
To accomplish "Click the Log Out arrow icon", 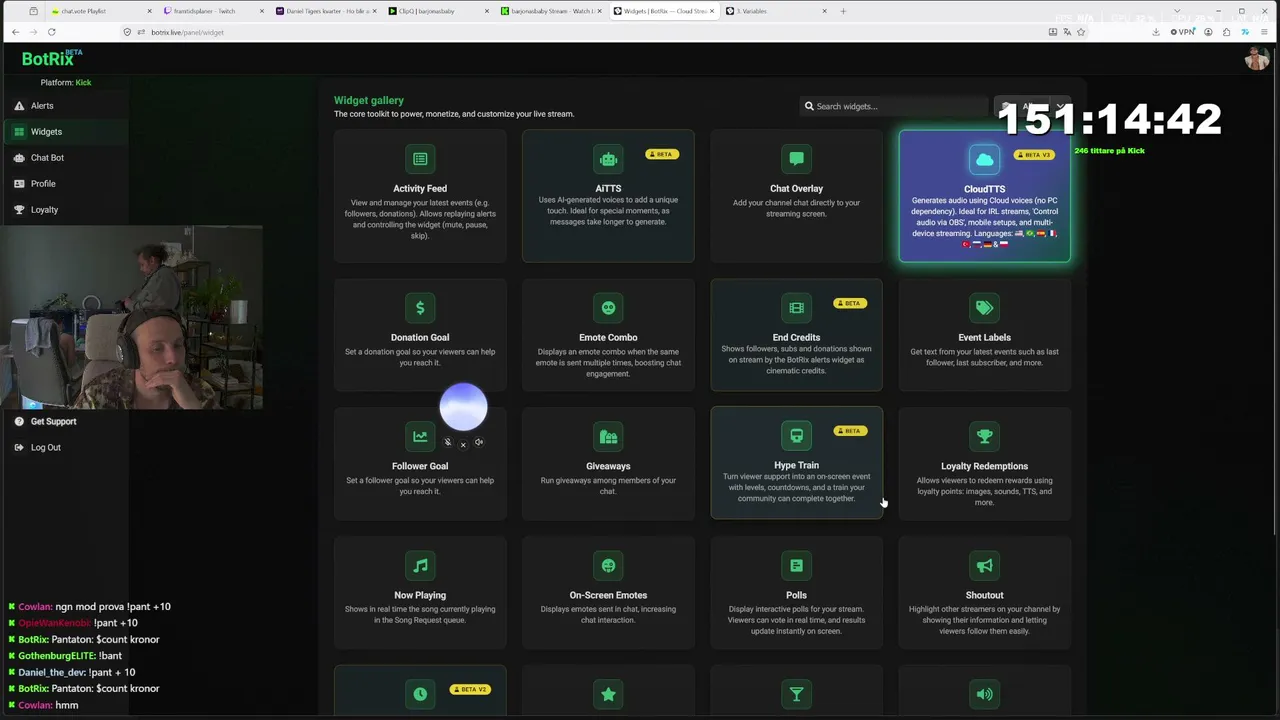I will (20, 447).
